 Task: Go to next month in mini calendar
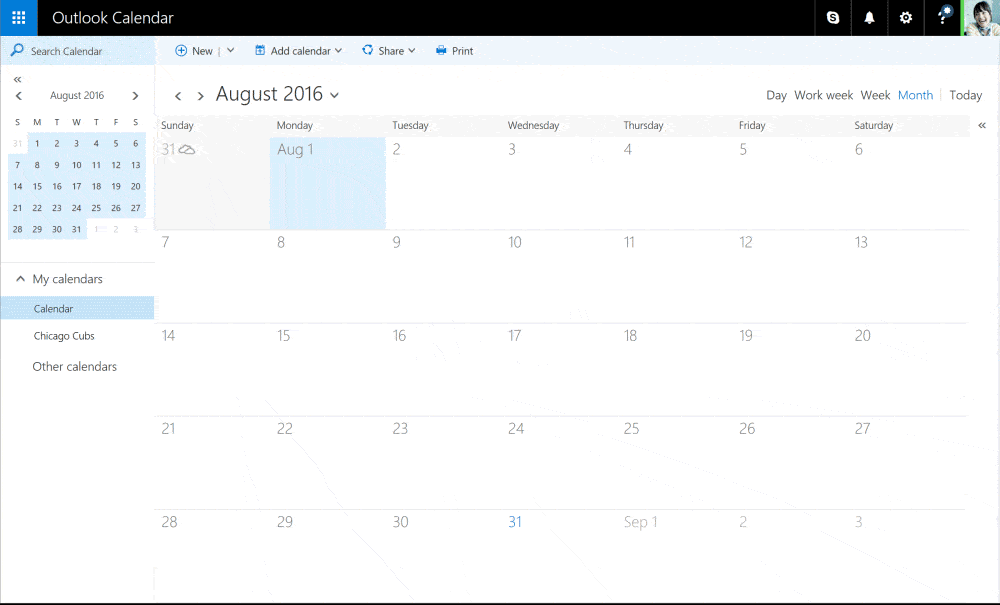tap(135, 96)
